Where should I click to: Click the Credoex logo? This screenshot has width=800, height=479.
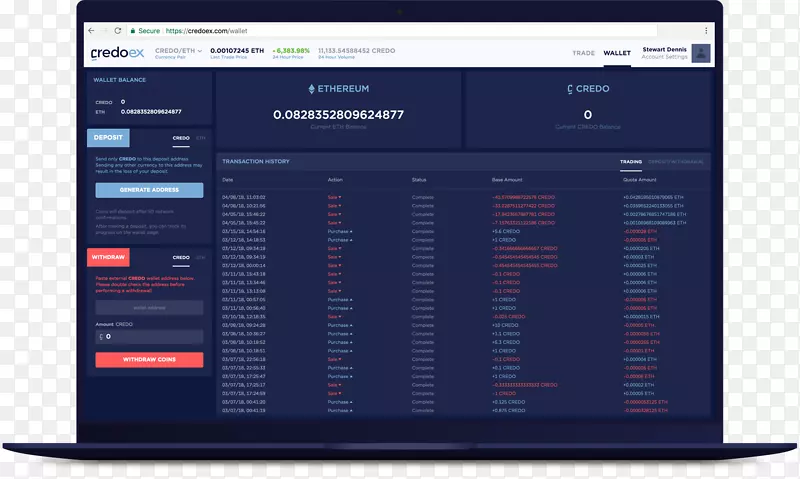point(117,52)
